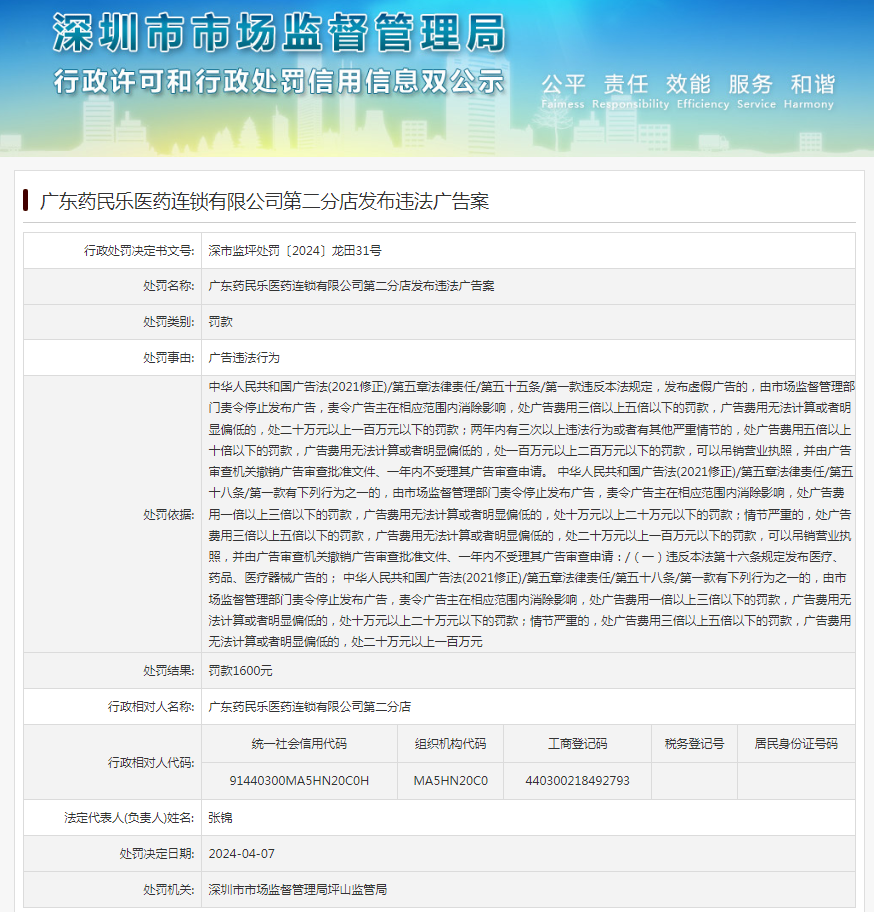The height and width of the screenshot is (912, 874).
Task: Click the column header 统一社会信用代码
Action: coord(299,743)
